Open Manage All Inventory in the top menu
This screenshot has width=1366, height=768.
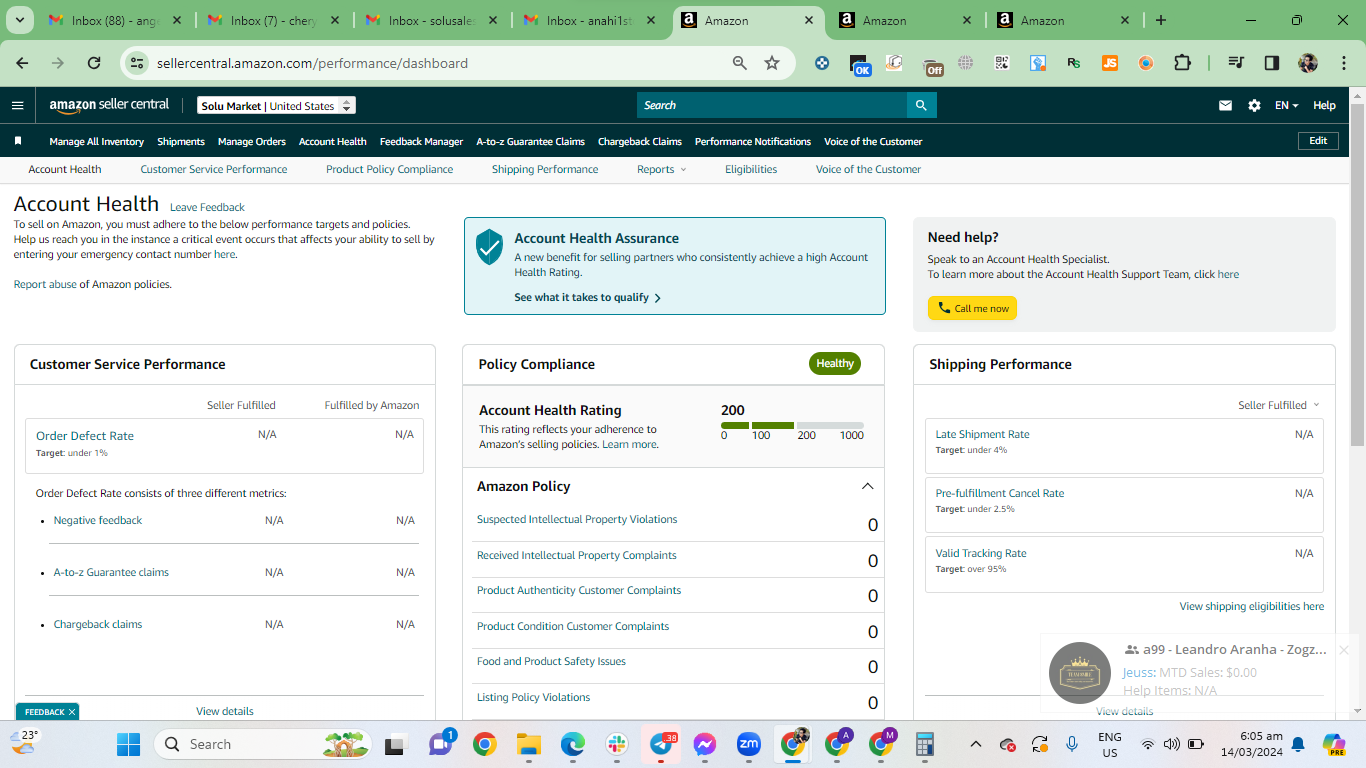pos(97,141)
